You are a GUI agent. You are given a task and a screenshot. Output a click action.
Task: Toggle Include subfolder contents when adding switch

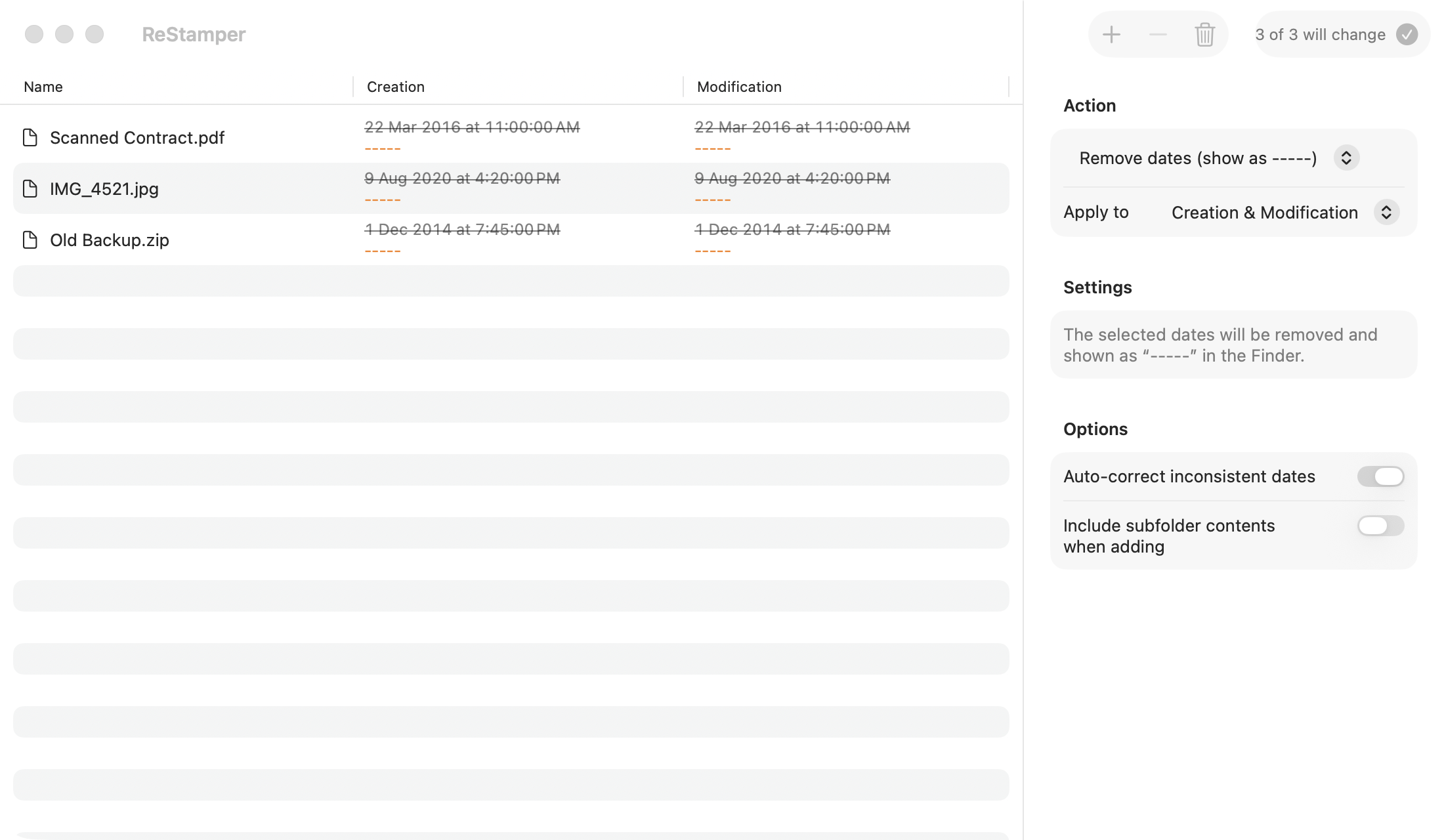pos(1380,526)
